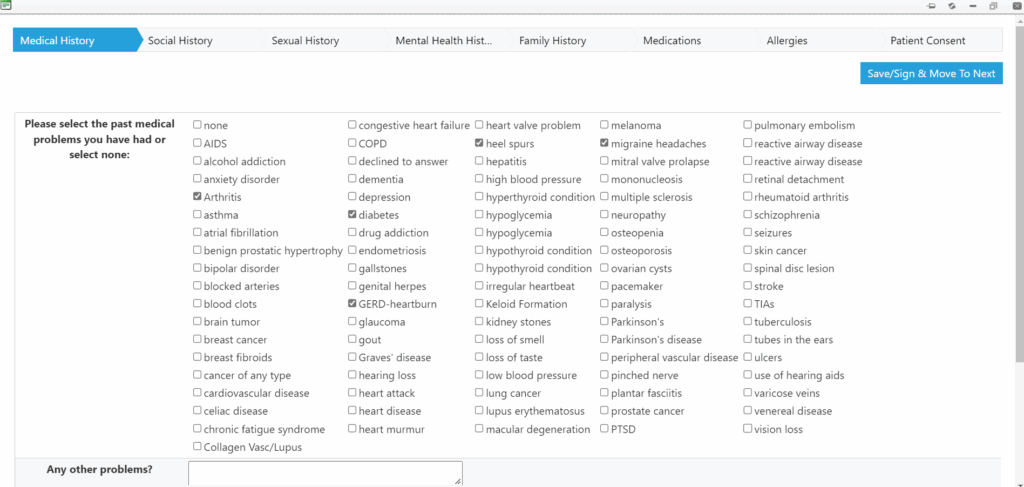Go to the Allergies tab
The height and width of the screenshot is (487, 1024).
click(x=786, y=41)
